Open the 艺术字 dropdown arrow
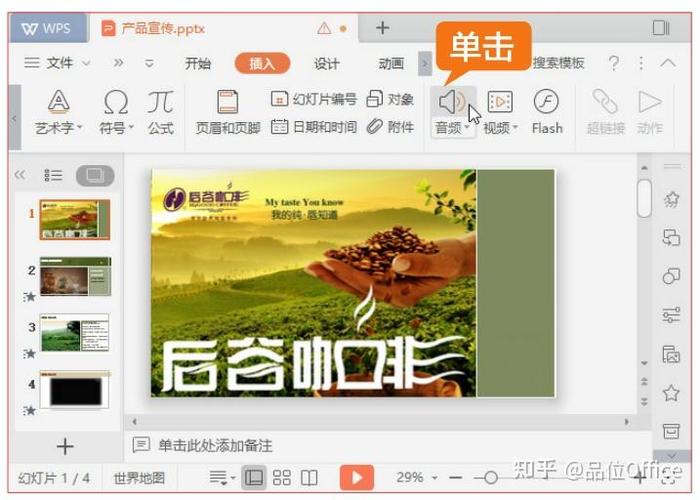This screenshot has width=700, height=500. 79,128
